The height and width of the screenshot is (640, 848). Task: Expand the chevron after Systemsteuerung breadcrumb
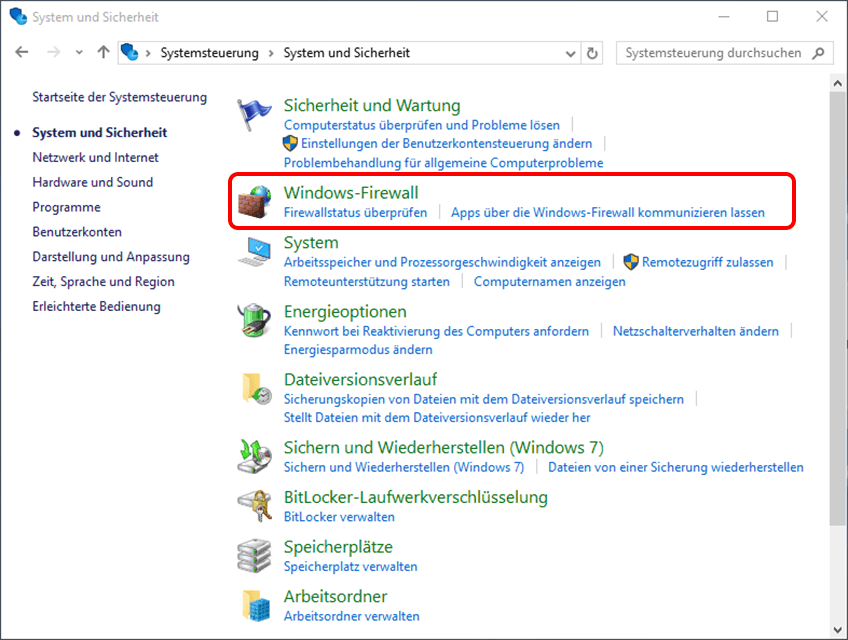click(x=271, y=53)
